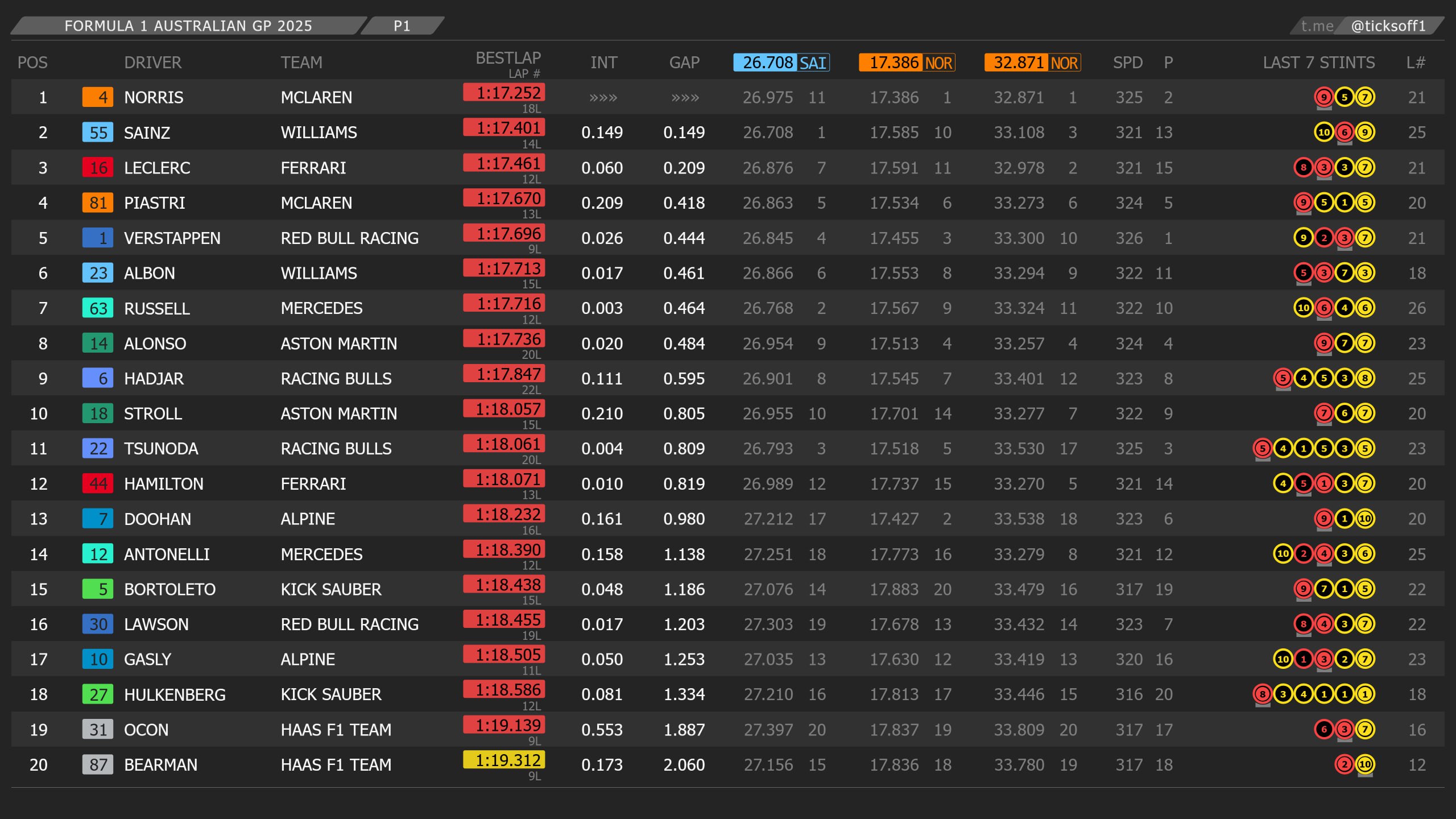Image resolution: width=1456 pixels, height=819 pixels.
Task: Select driver name VERSTAPPEN
Action: (x=172, y=238)
